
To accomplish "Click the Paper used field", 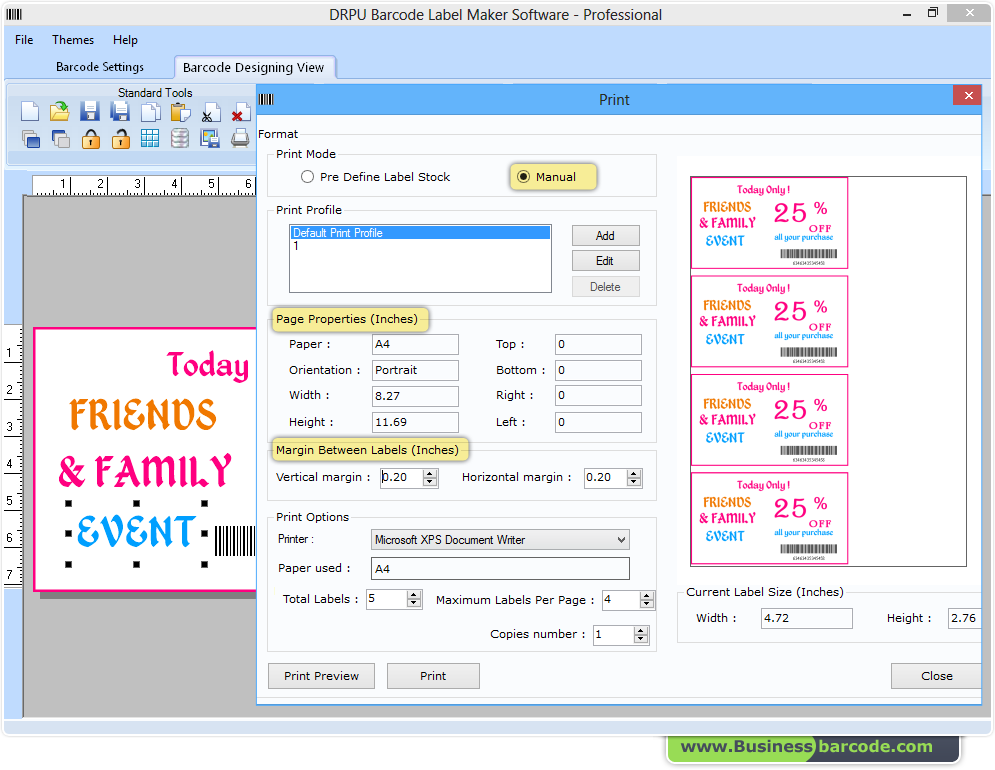I will [x=500, y=569].
